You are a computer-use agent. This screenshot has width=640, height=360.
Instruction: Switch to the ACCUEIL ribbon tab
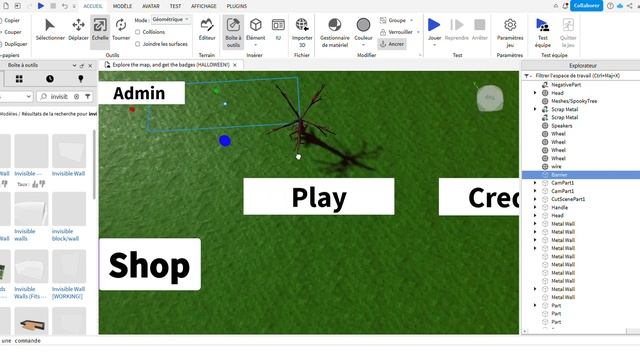pos(93,6)
